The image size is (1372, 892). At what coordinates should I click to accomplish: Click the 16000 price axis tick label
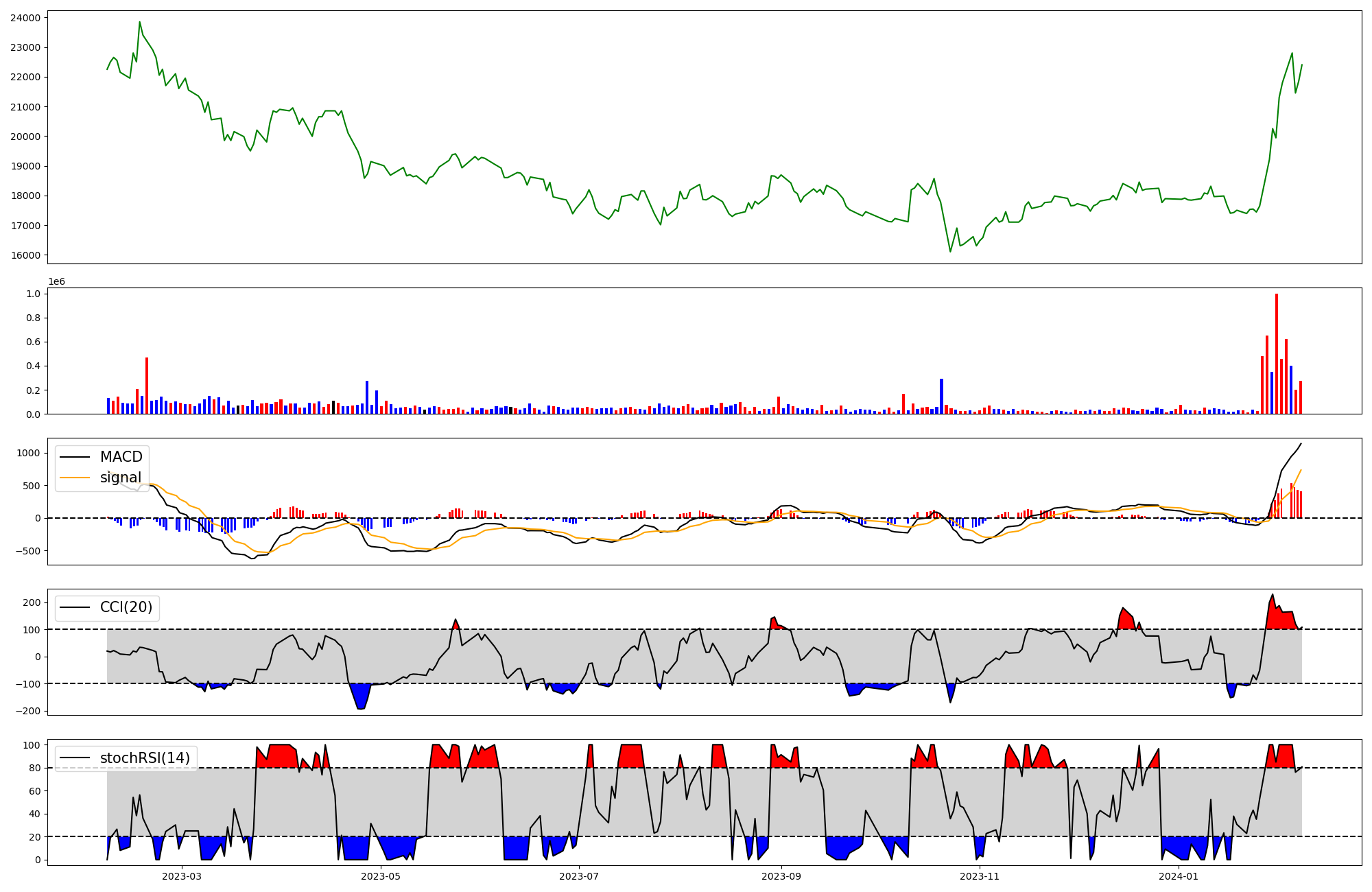25,255
